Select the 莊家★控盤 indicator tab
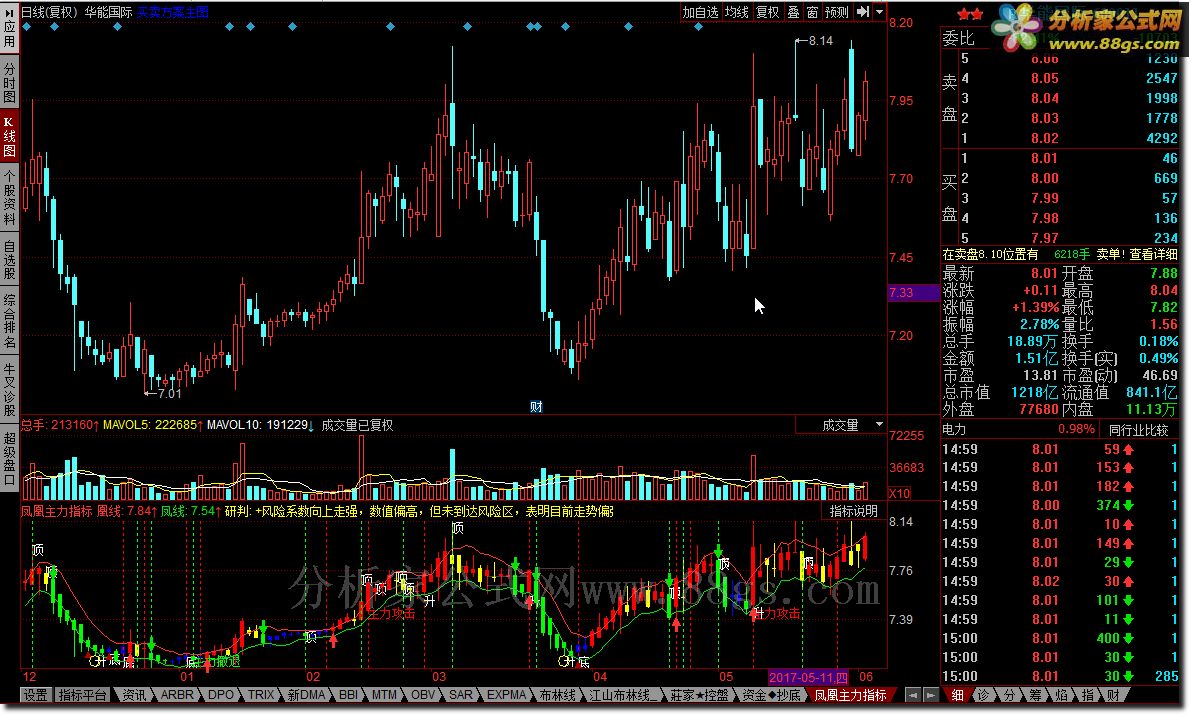The height and width of the screenshot is (715, 1191). 699,694
